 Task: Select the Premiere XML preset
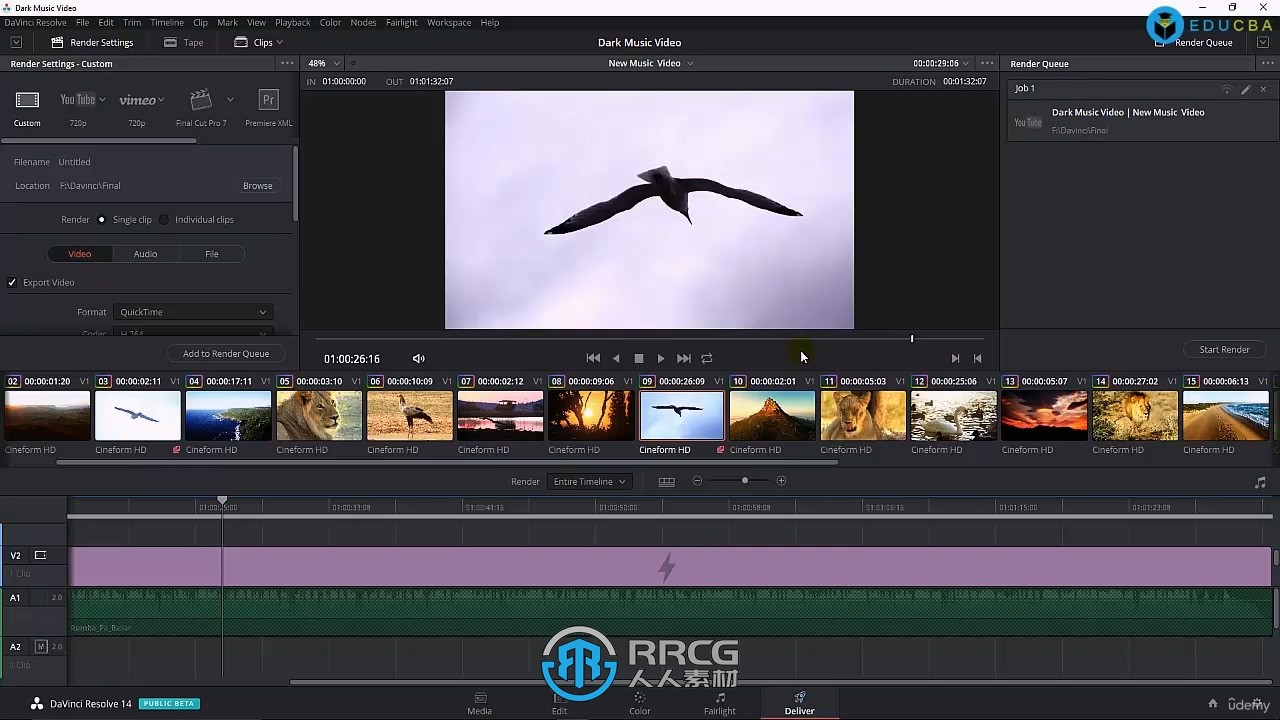point(268,100)
